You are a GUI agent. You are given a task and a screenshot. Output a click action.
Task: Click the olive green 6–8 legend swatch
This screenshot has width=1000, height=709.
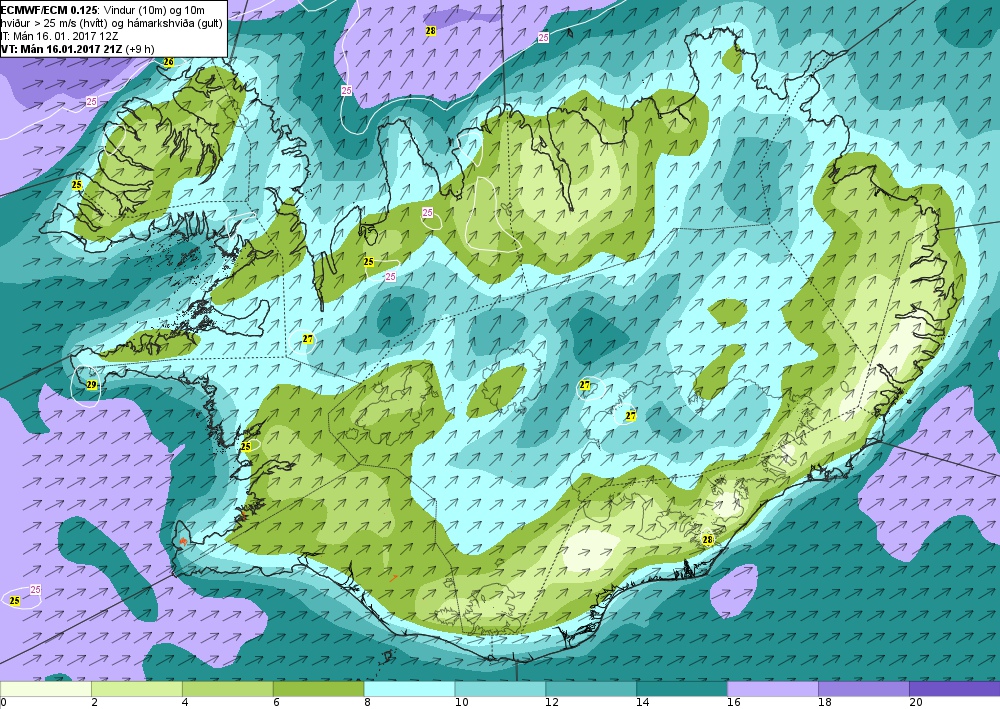point(318,689)
